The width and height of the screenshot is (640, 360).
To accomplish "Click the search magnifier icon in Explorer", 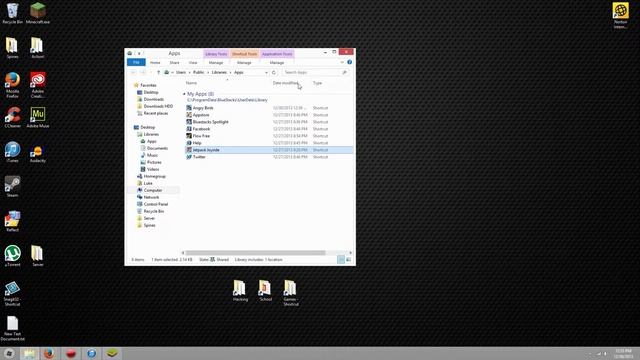I will tap(344, 72).
